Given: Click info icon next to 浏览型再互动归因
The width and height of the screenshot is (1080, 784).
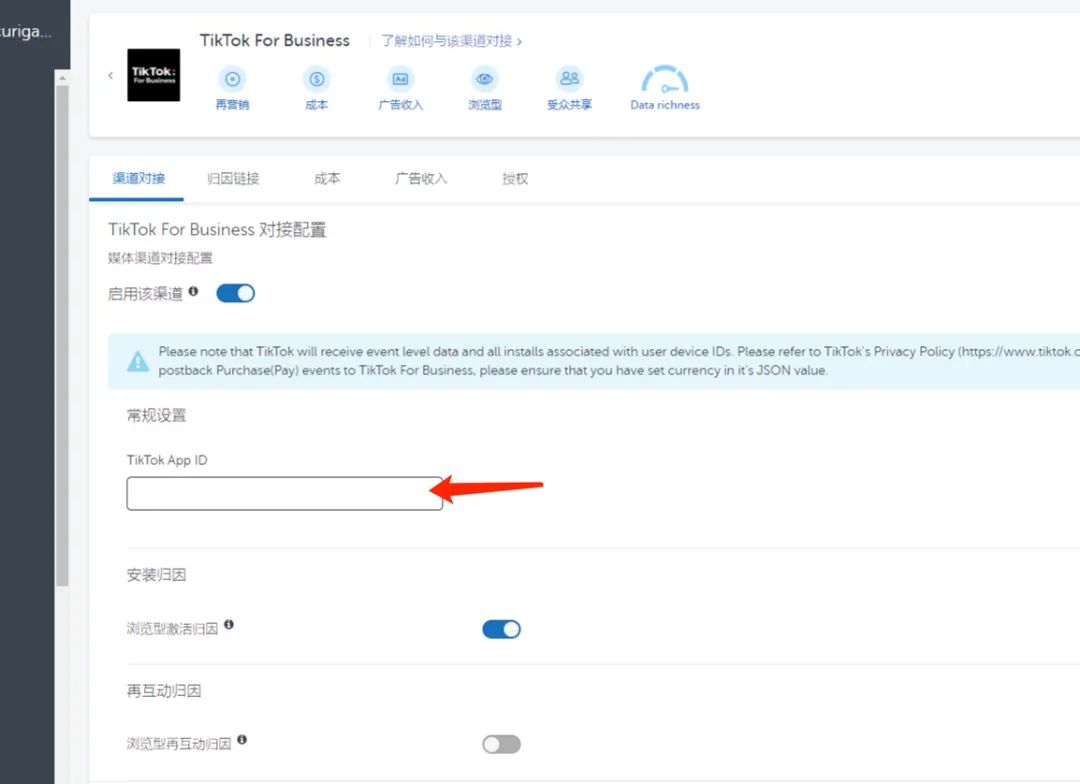Looking at the screenshot, I should click(242, 740).
